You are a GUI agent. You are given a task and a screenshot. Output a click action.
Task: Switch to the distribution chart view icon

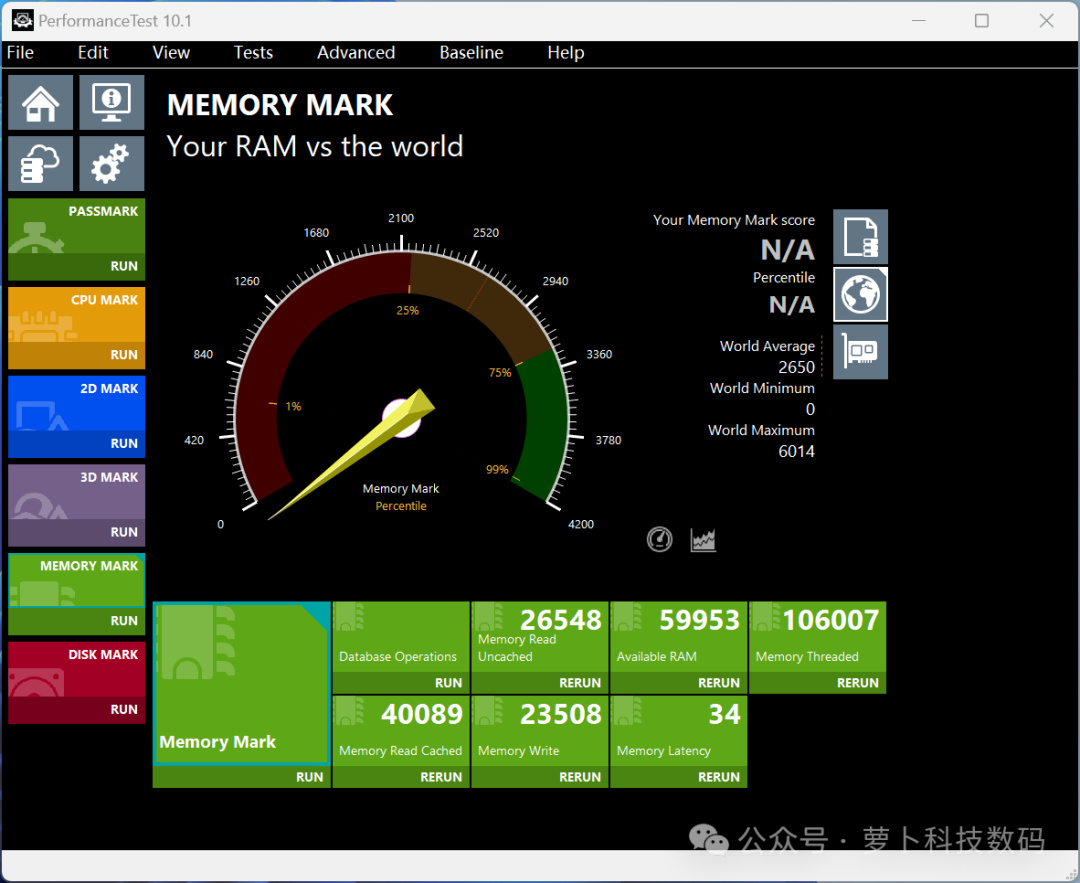point(703,540)
